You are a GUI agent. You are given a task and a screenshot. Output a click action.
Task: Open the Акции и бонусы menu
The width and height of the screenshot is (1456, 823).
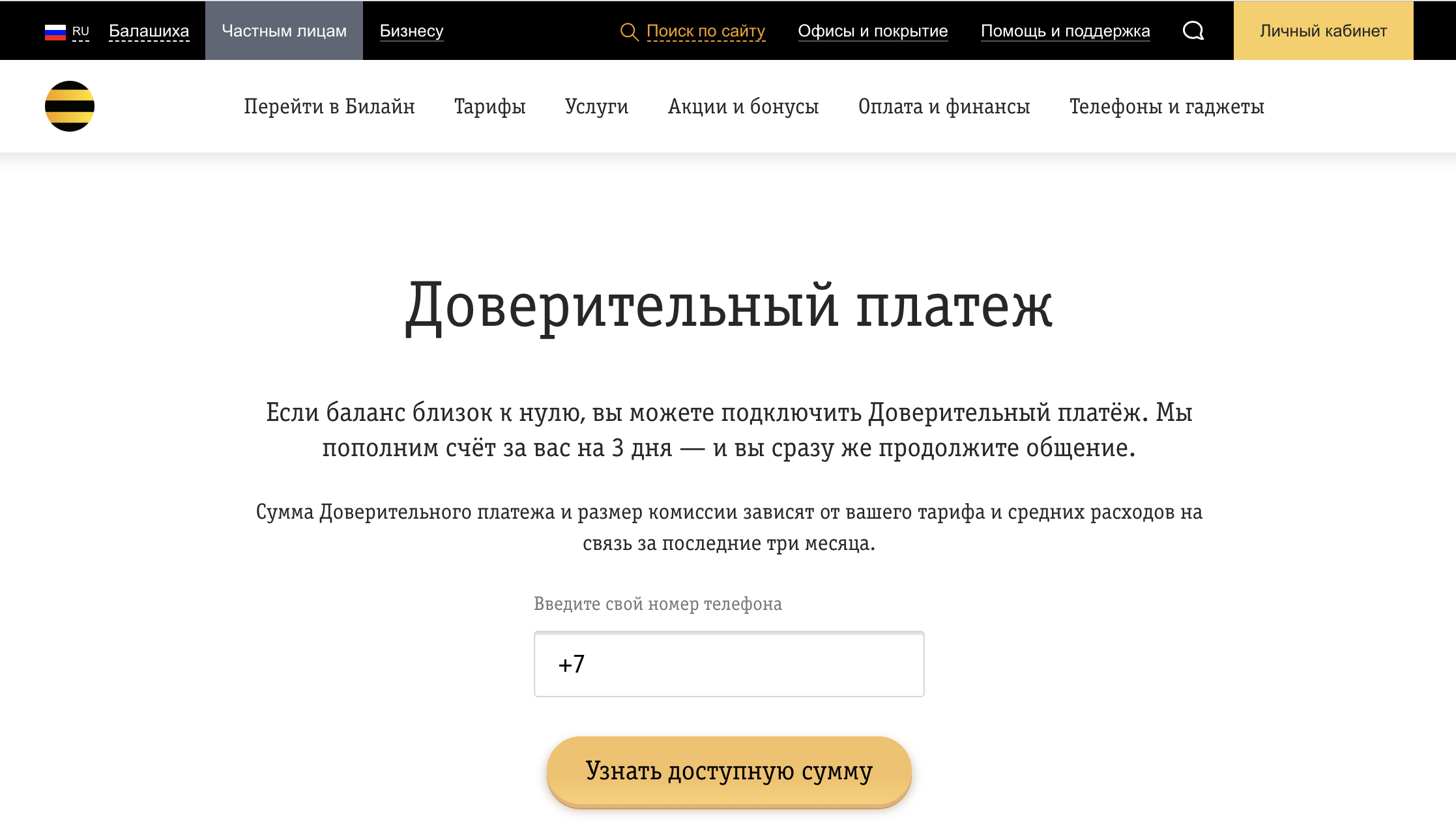tap(743, 106)
